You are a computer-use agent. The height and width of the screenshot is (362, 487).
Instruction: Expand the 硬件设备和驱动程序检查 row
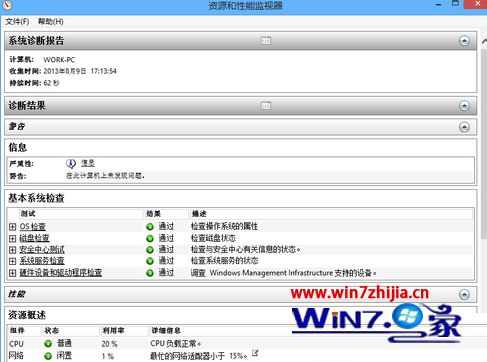[x=12, y=273]
